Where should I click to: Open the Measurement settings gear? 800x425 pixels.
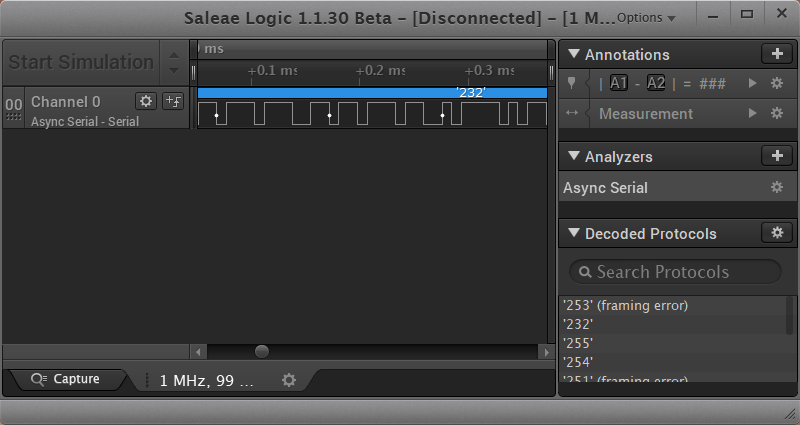pos(777,113)
